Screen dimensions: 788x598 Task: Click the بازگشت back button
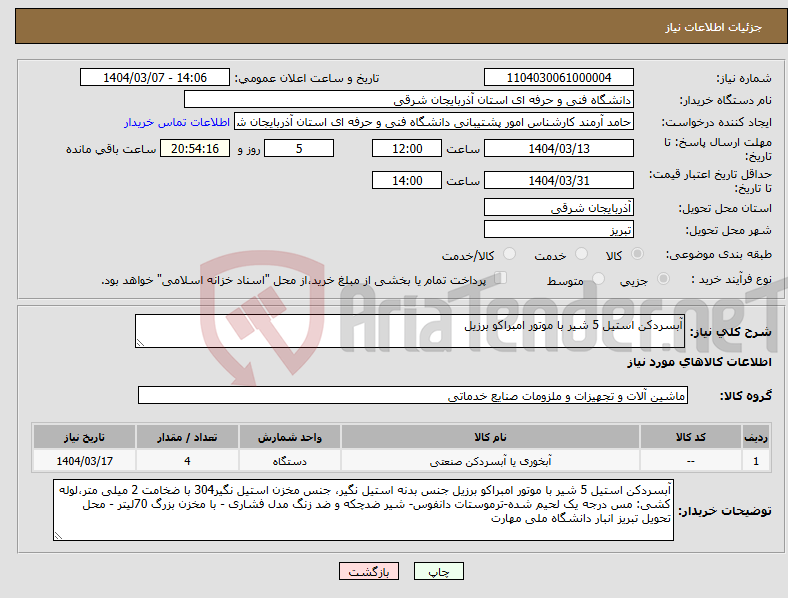(x=369, y=571)
